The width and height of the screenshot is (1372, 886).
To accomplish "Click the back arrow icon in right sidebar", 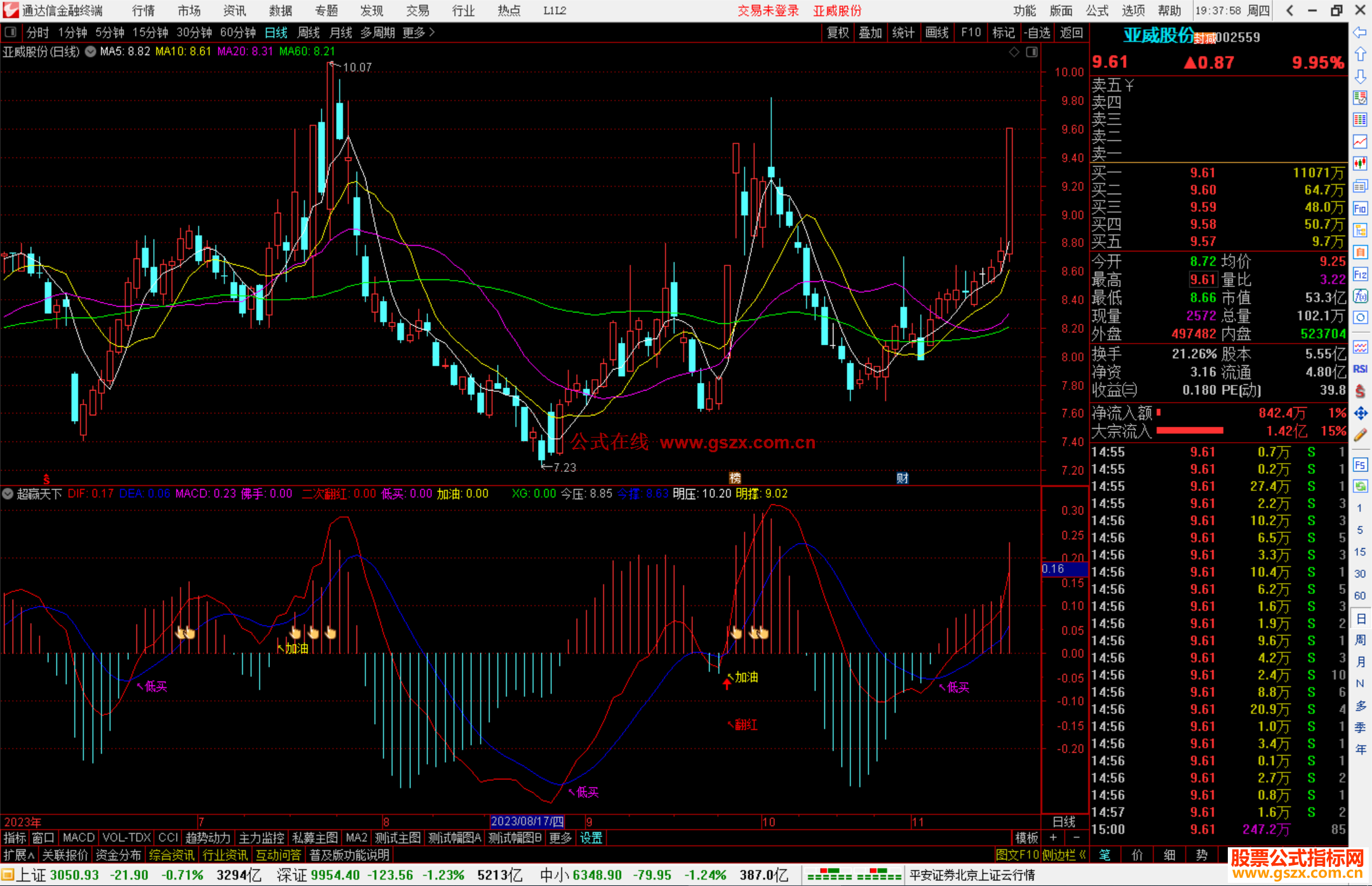I will 1360,32.
